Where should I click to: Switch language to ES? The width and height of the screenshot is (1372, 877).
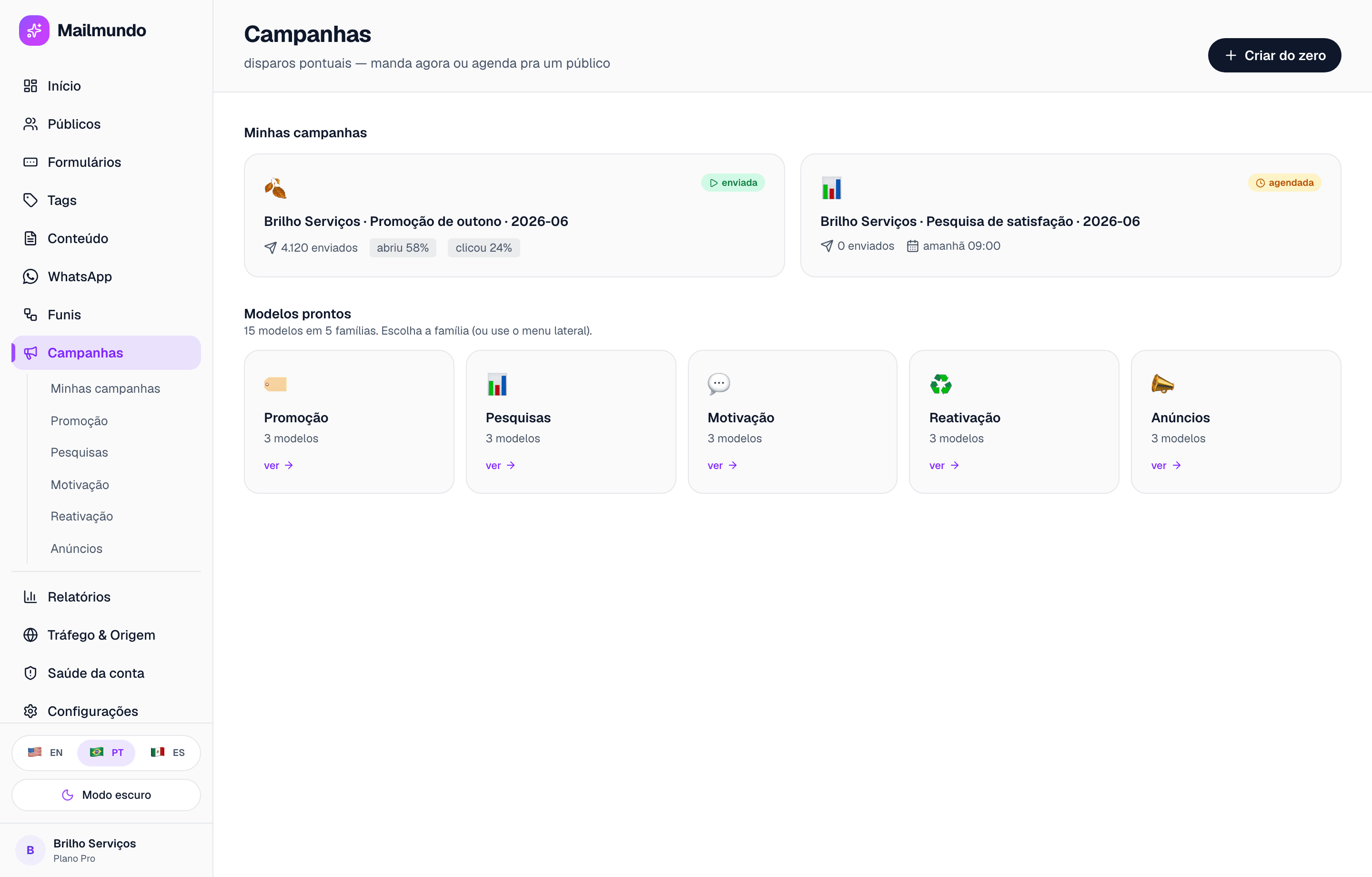[x=168, y=753]
